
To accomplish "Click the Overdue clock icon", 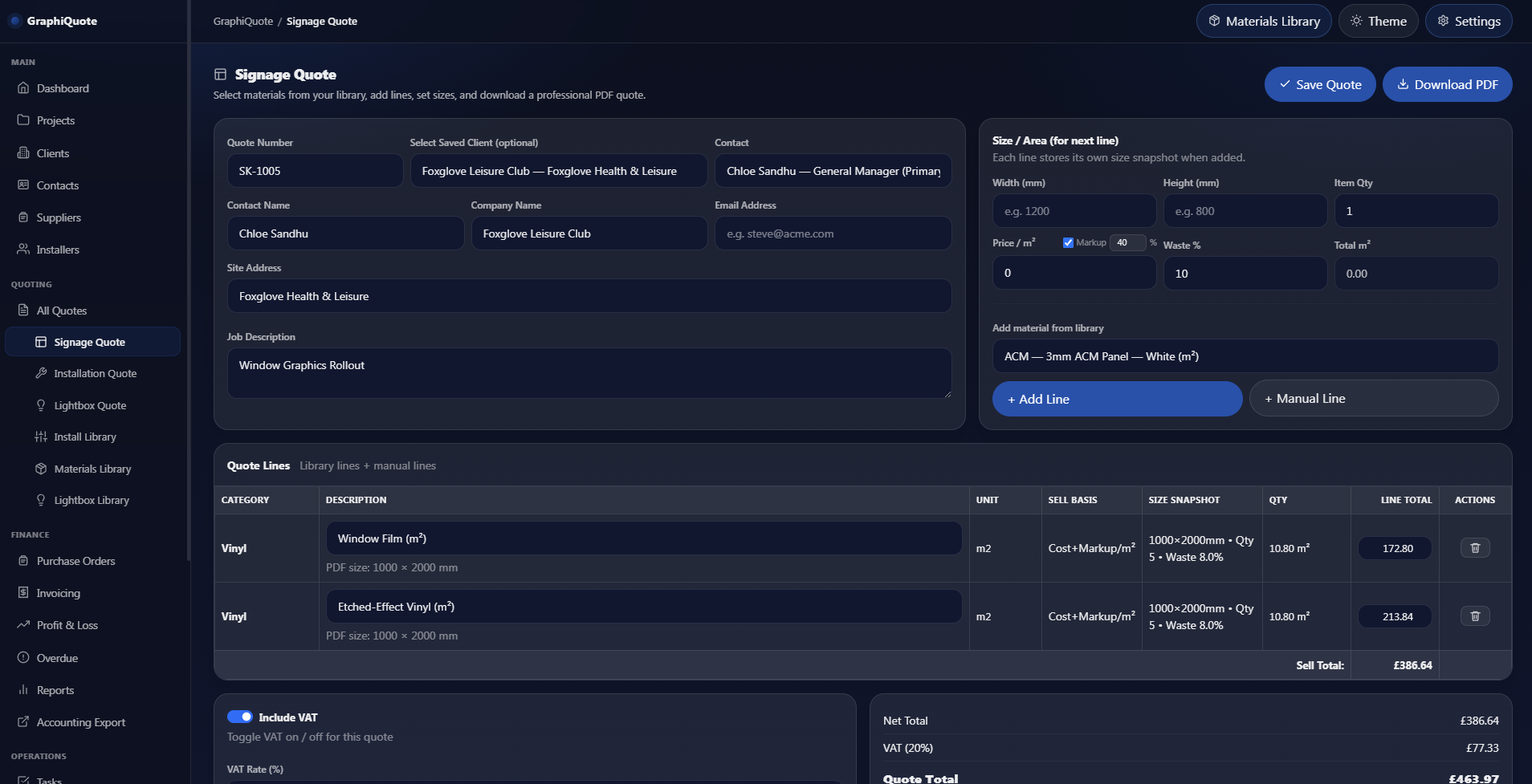I will [23, 658].
